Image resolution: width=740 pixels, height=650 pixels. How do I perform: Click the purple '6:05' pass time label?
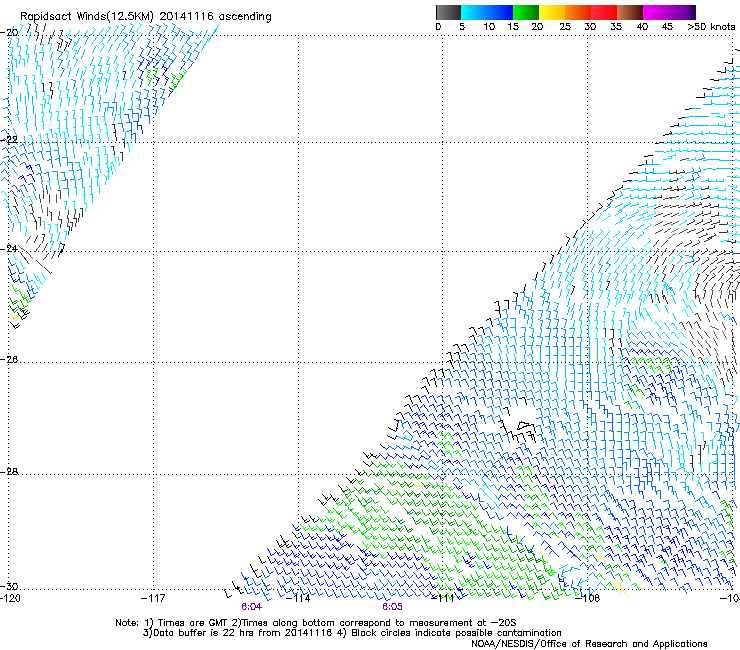392,607
